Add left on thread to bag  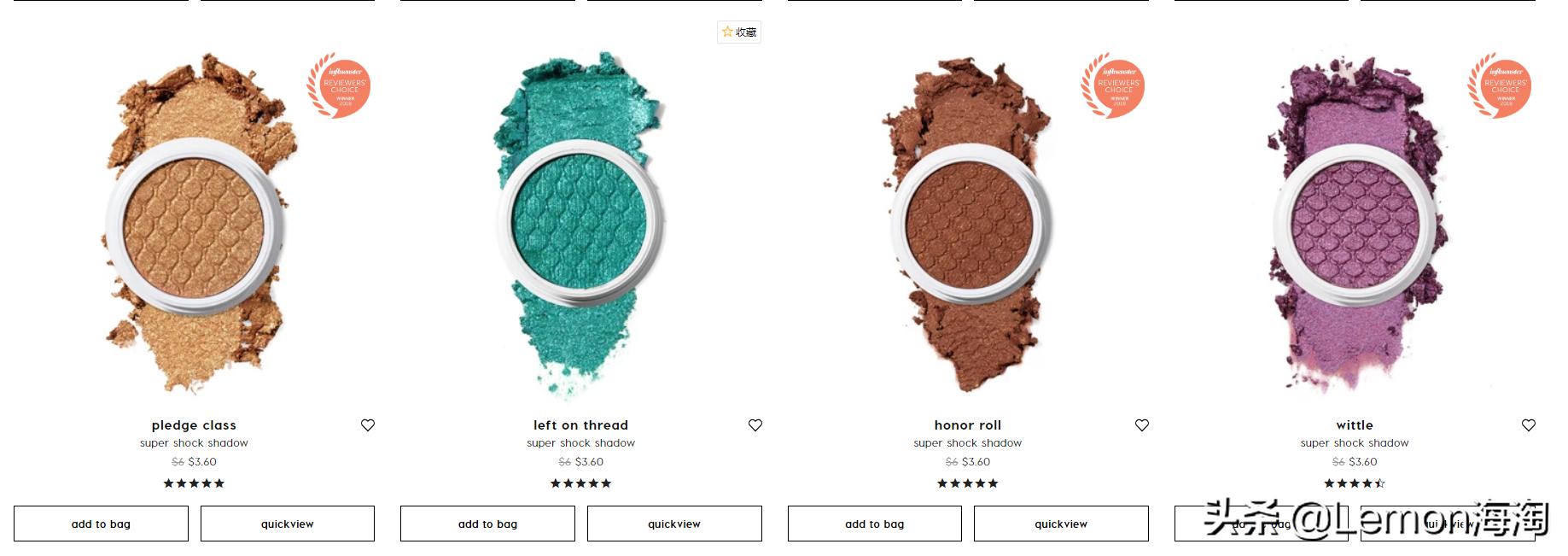click(x=487, y=524)
